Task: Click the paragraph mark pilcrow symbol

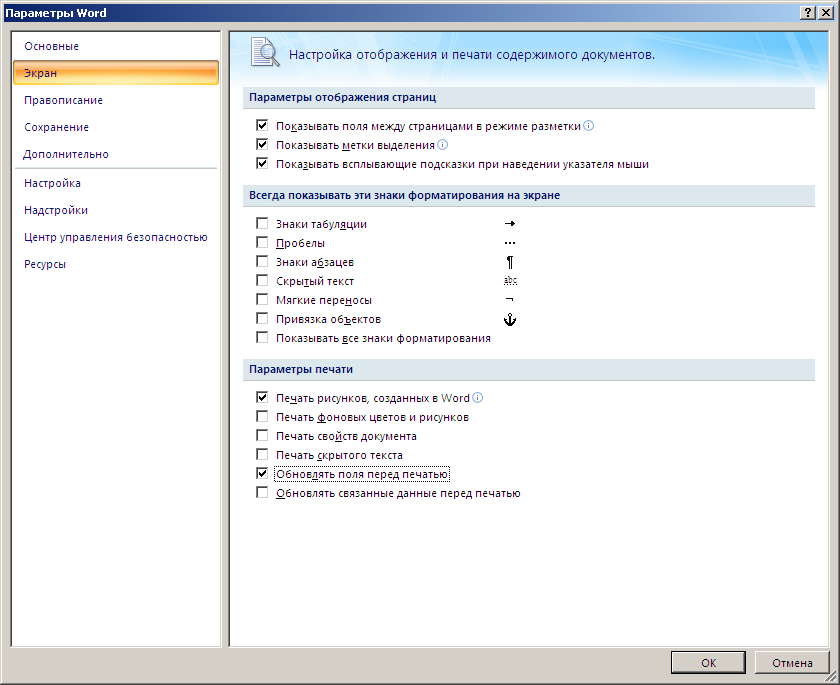Action: pos(509,262)
